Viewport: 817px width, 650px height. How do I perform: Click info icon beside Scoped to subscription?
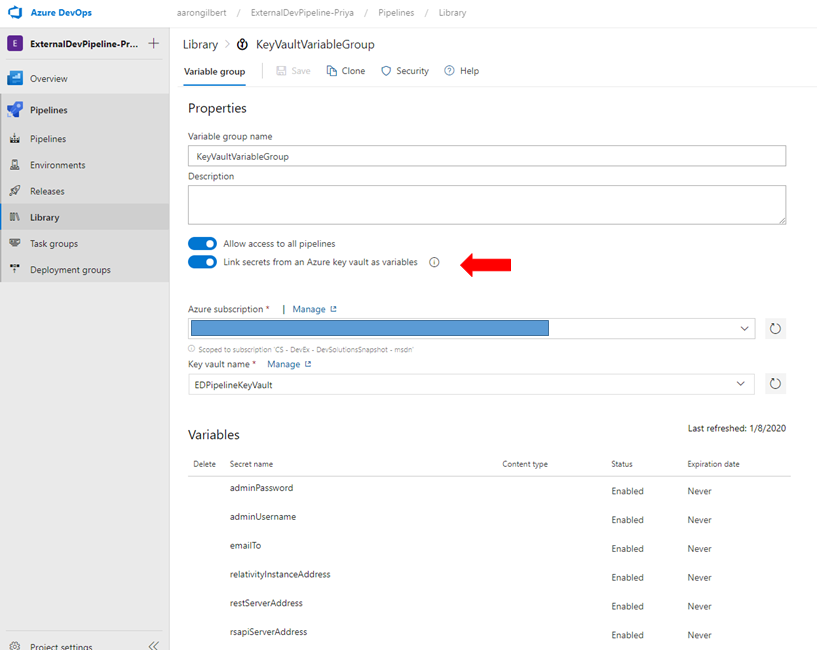click(191, 349)
